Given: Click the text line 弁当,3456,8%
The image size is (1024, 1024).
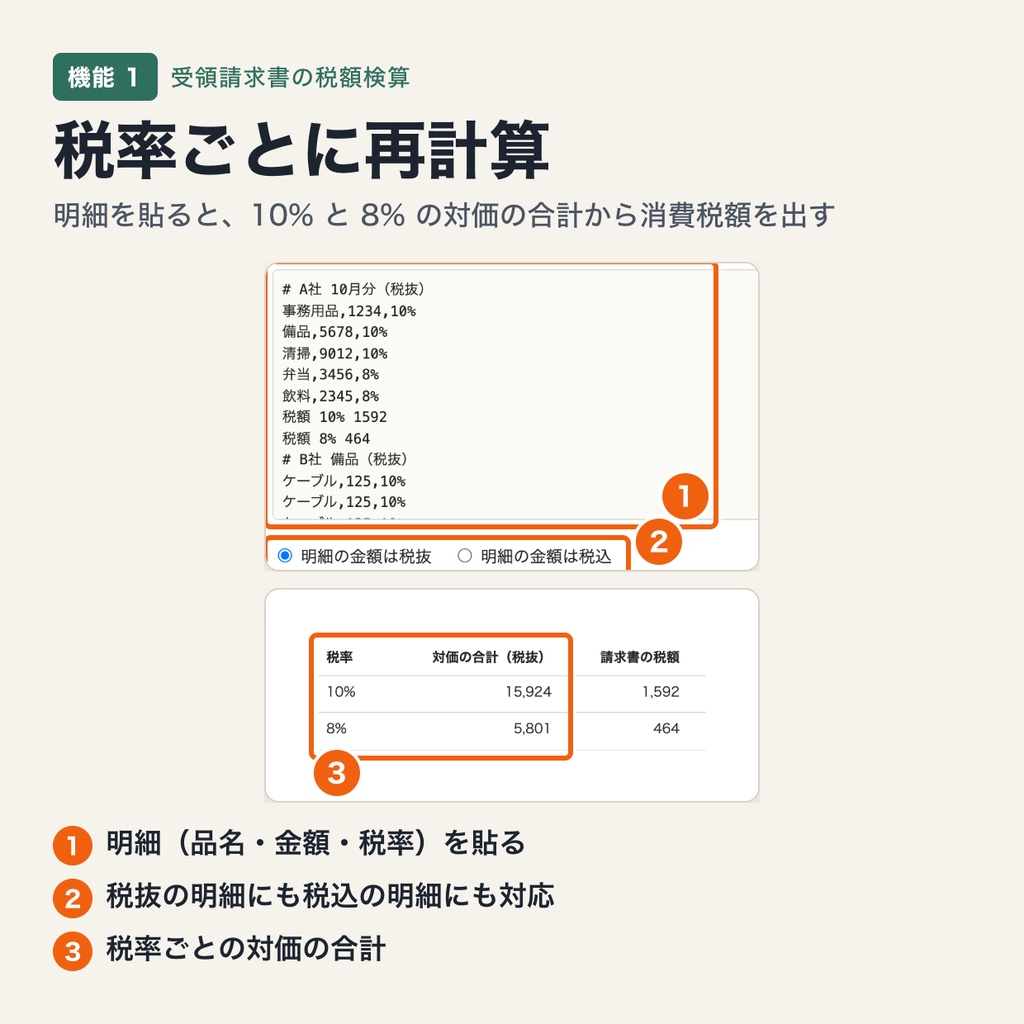Looking at the screenshot, I should (x=330, y=374).
